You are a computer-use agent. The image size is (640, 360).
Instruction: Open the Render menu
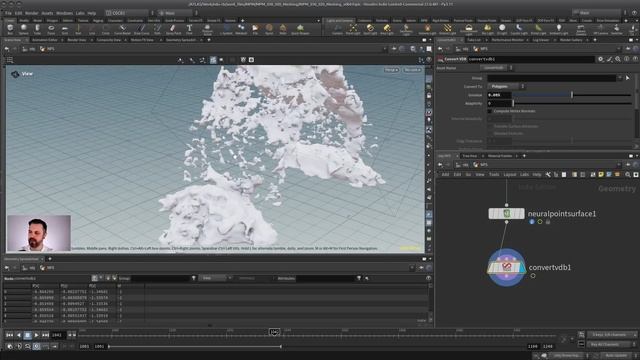point(31,13)
